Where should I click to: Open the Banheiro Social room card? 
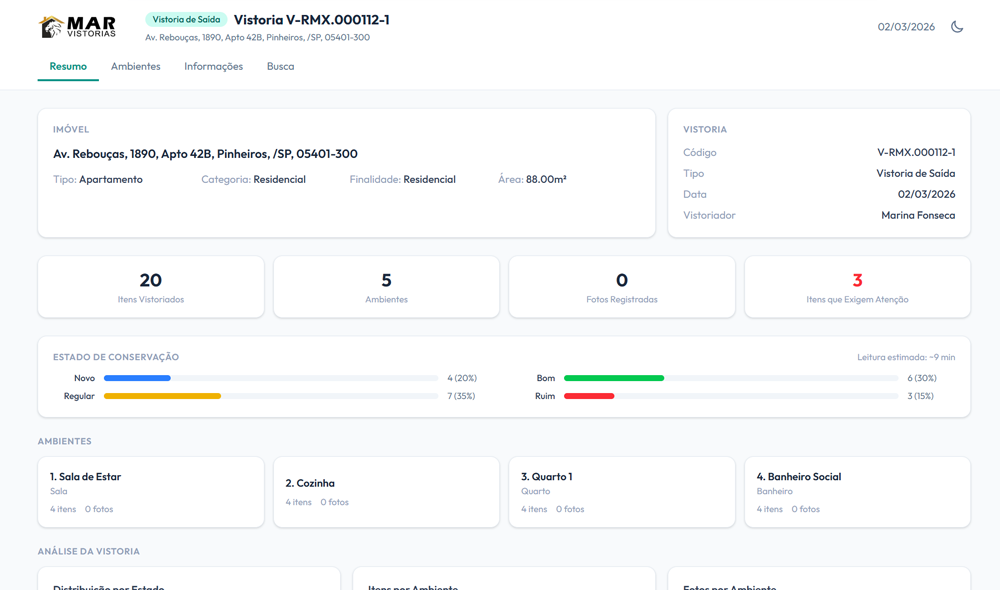click(857, 492)
